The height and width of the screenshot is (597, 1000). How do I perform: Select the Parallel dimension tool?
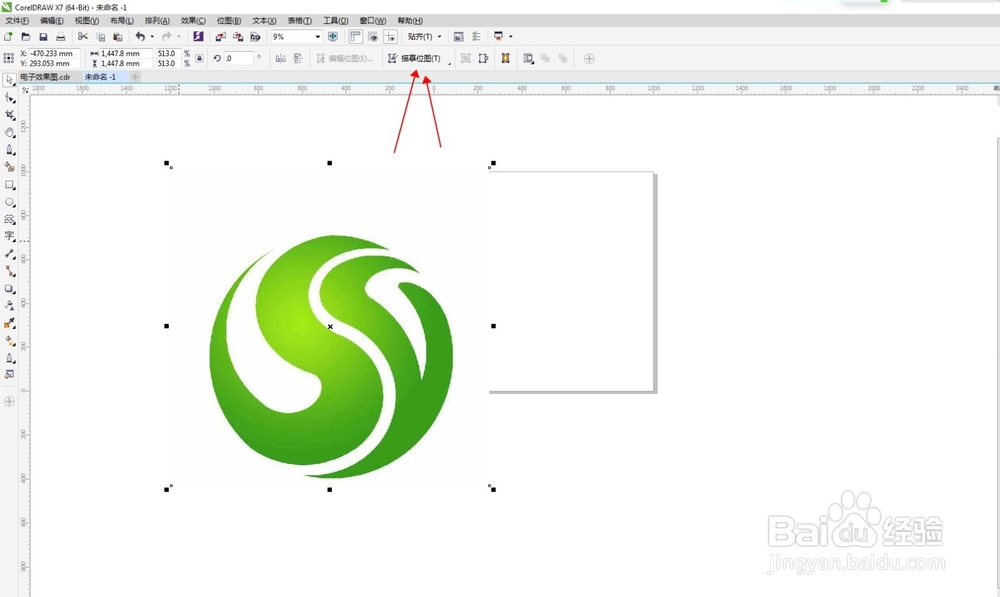point(9,254)
